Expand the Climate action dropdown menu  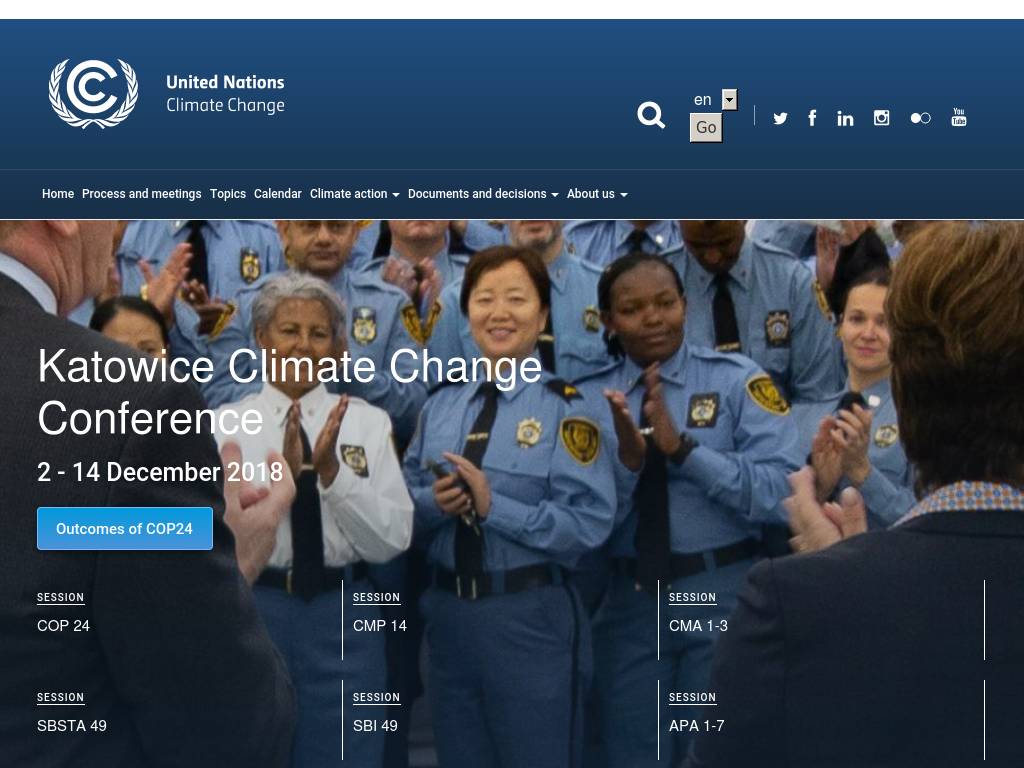(x=355, y=194)
